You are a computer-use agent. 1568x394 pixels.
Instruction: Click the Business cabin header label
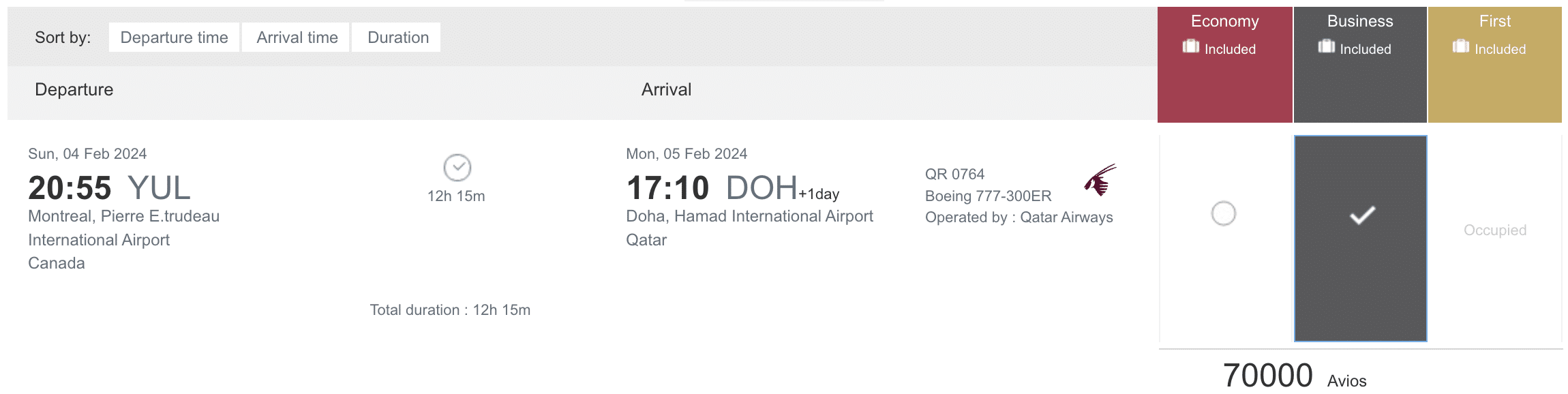tap(1359, 21)
